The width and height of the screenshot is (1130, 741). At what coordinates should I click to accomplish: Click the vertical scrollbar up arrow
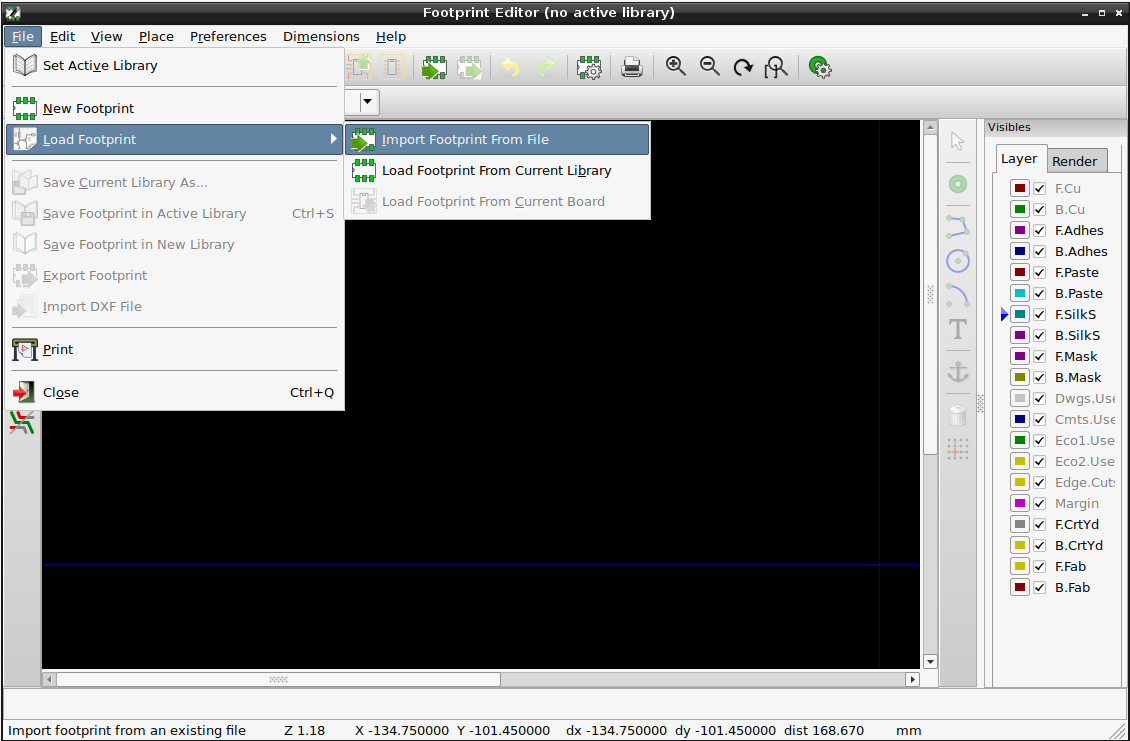930,127
